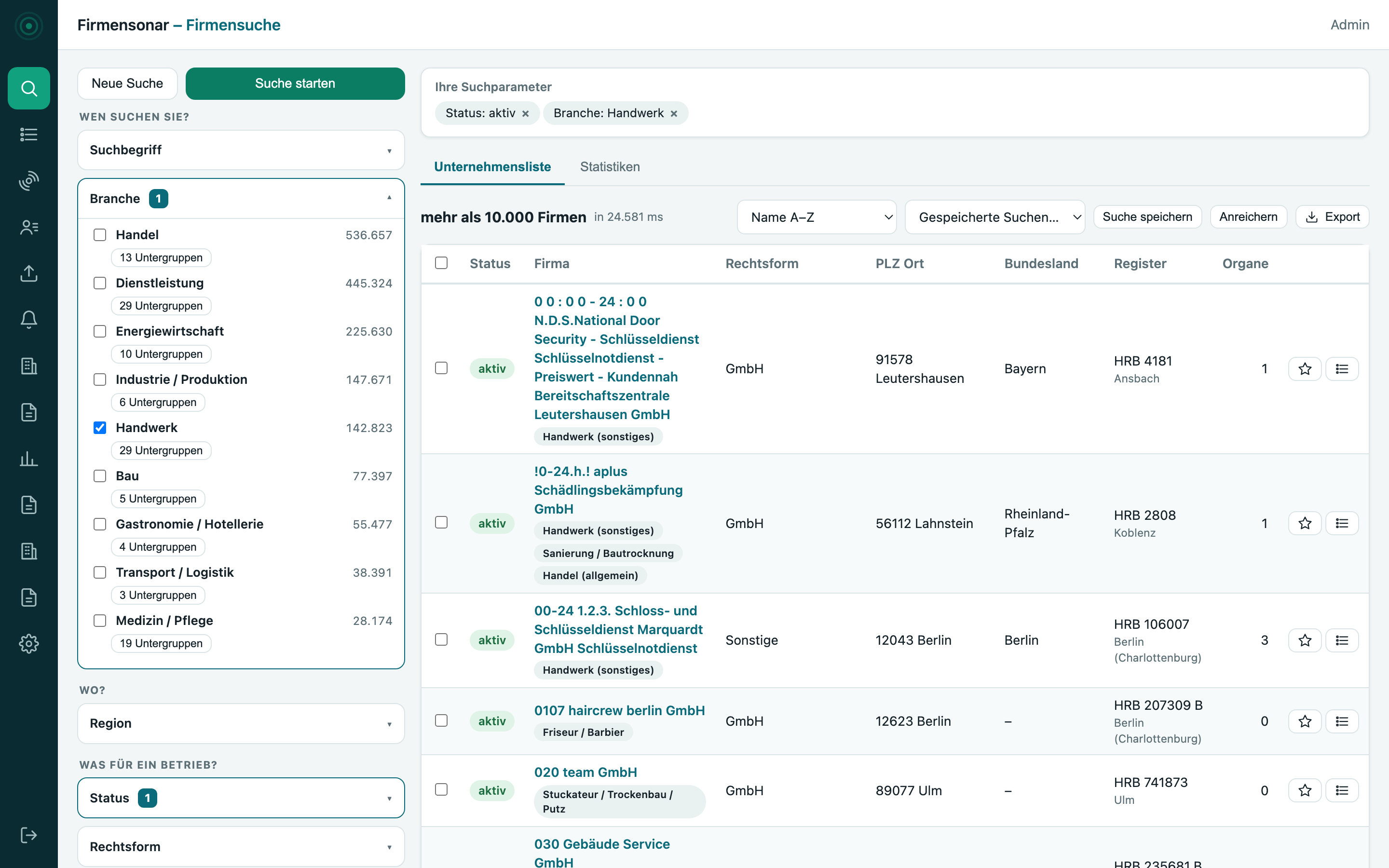
Task: Expand the Suchbegriff search field
Action: point(241,150)
